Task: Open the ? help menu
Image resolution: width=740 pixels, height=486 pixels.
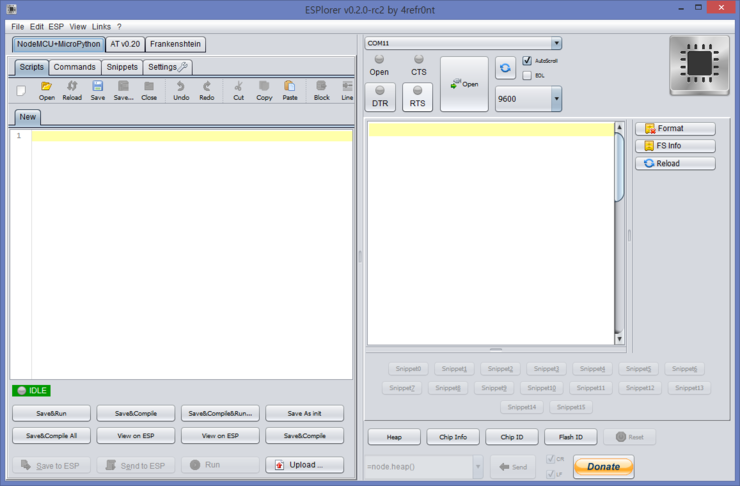Action: click(x=119, y=26)
